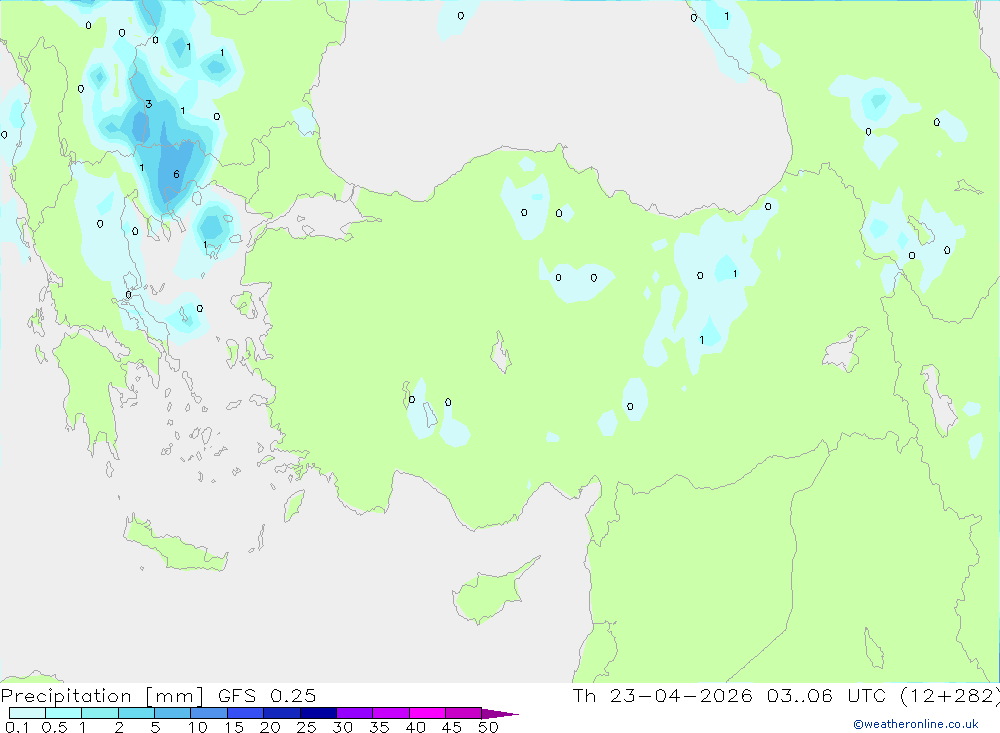Click the date "23-04-2026"
Viewport: 1000px width, 733px height.
coord(681,695)
